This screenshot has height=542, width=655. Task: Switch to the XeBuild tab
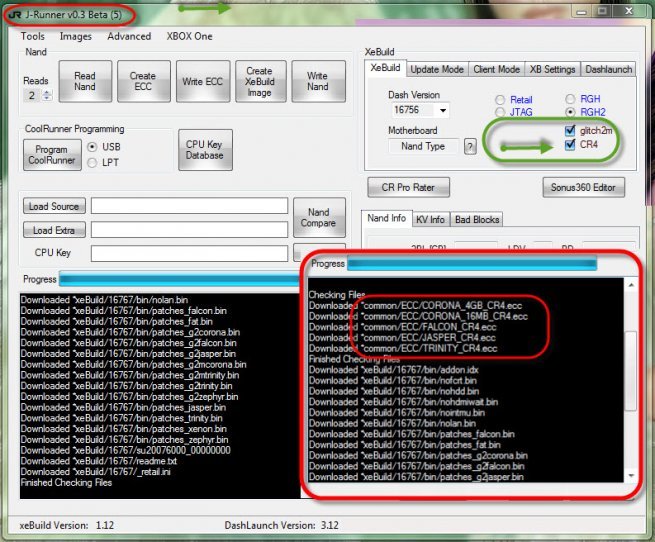(385, 68)
